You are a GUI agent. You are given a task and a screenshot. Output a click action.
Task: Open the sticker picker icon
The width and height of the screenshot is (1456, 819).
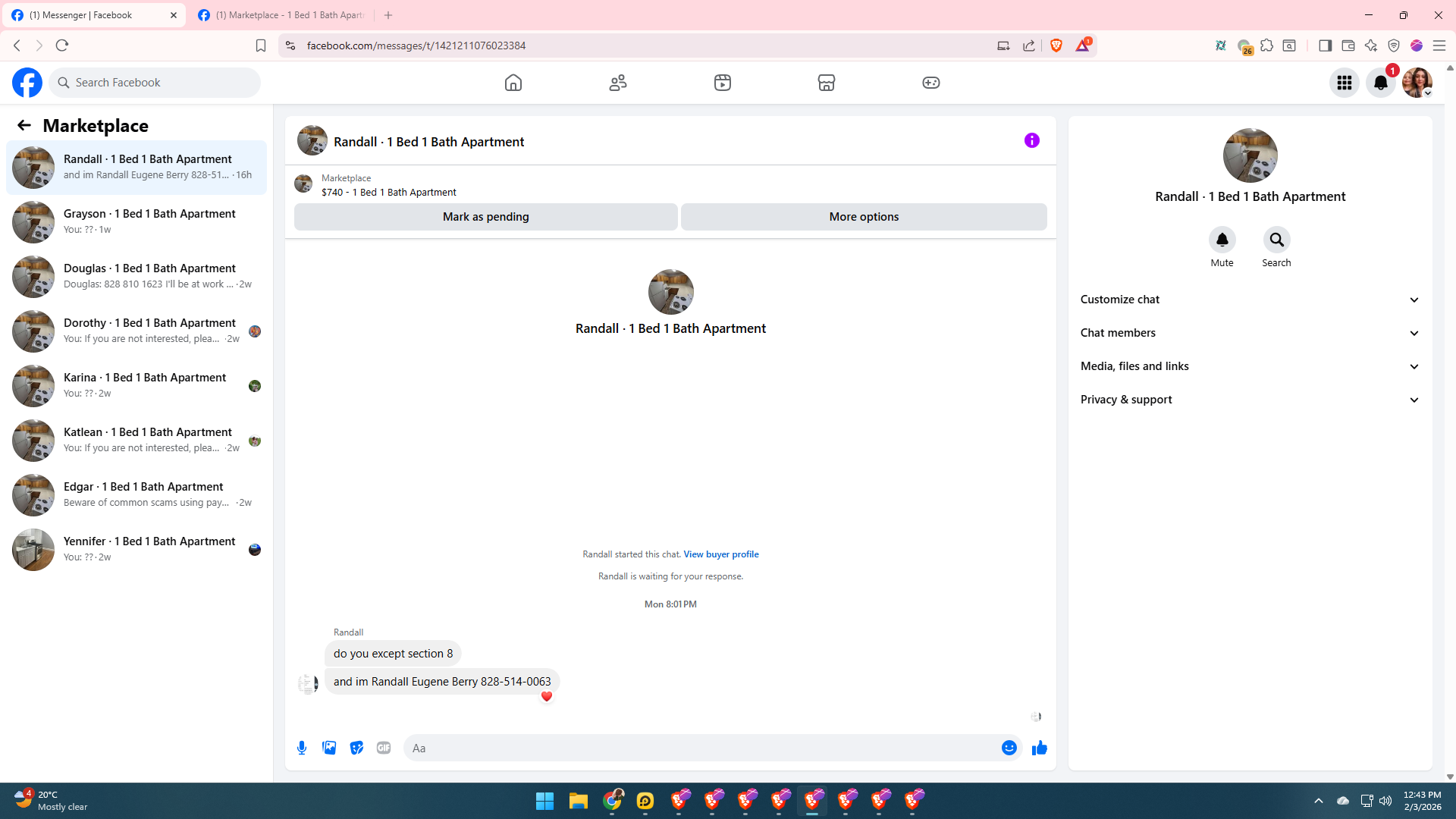(356, 748)
